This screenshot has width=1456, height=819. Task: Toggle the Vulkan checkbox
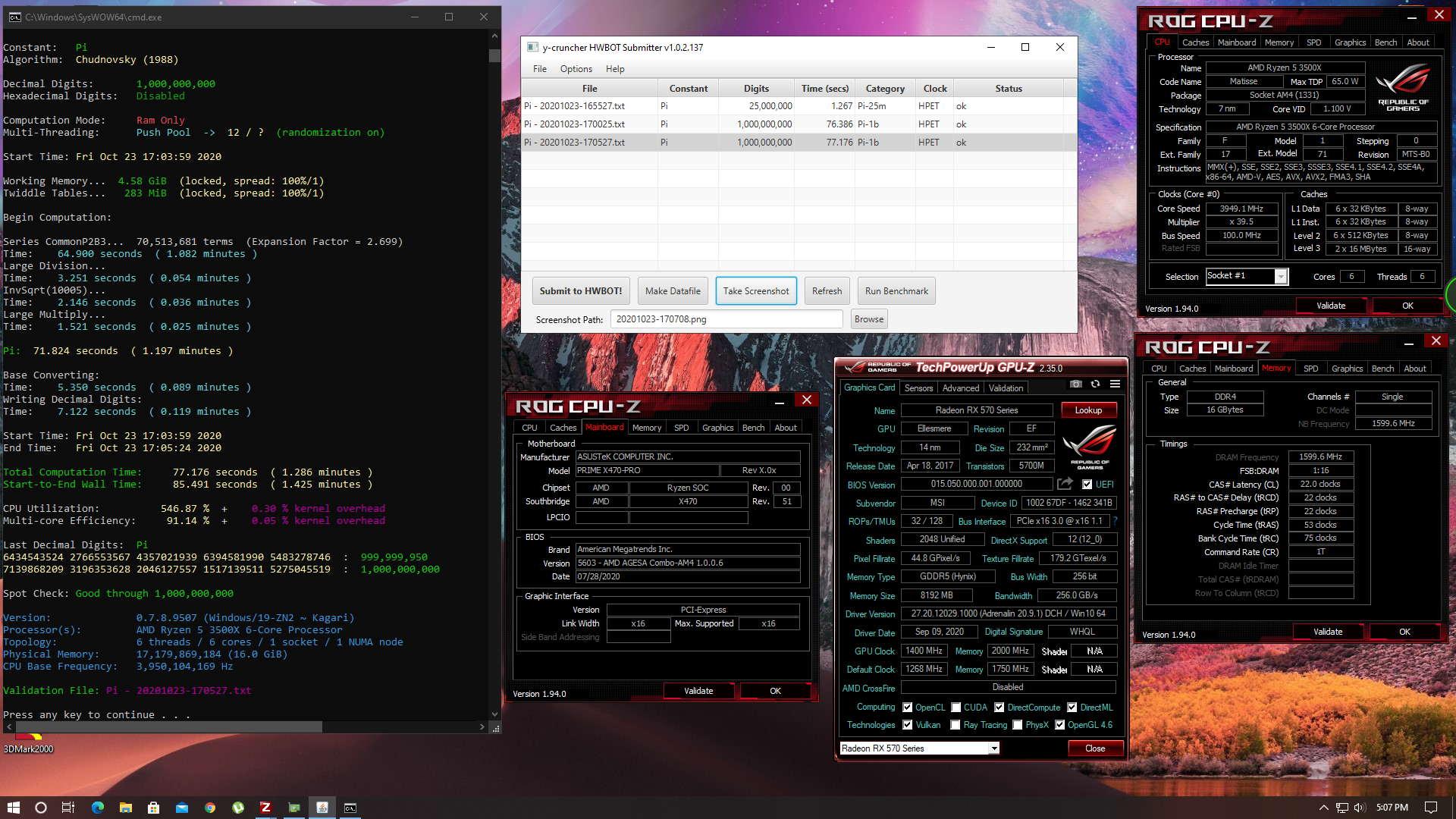pyautogui.click(x=907, y=725)
